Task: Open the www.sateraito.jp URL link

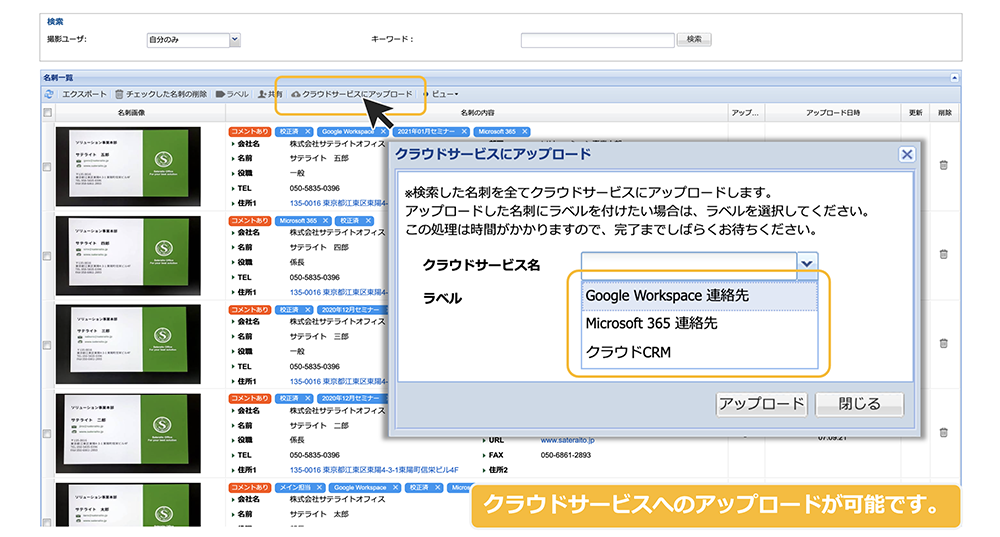Action: click(x=568, y=440)
